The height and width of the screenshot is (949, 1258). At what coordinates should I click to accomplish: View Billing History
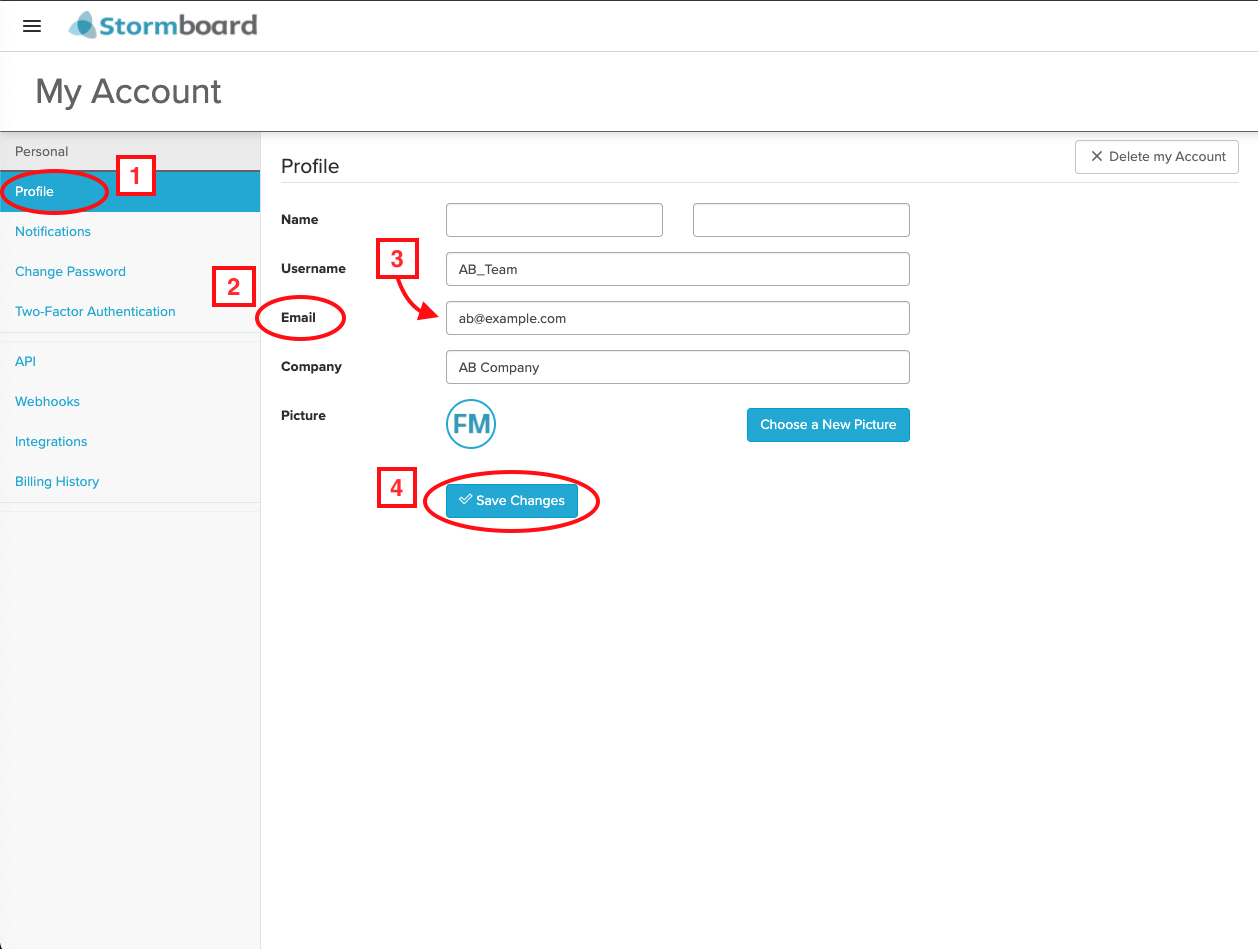tap(57, 481)
